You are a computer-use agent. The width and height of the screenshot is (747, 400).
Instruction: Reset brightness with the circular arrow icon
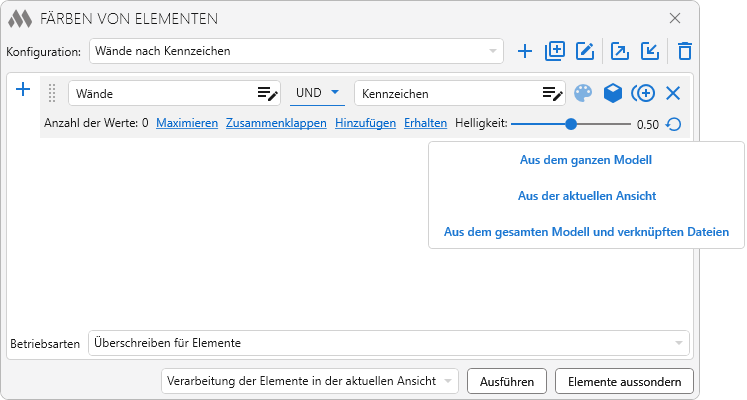point(674,125)
